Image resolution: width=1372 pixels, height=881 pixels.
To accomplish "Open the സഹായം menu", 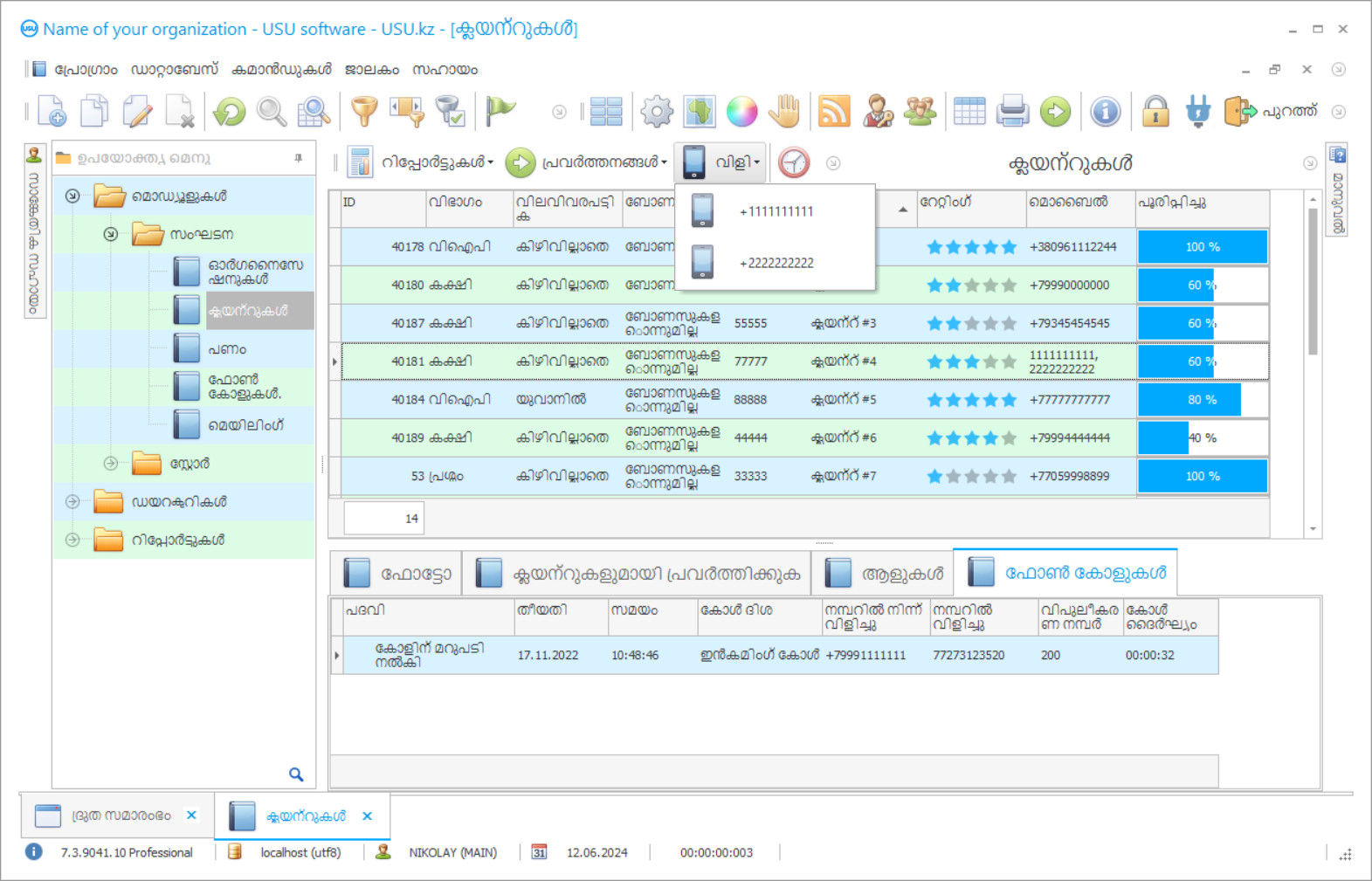I will click(x=445, y=70).
